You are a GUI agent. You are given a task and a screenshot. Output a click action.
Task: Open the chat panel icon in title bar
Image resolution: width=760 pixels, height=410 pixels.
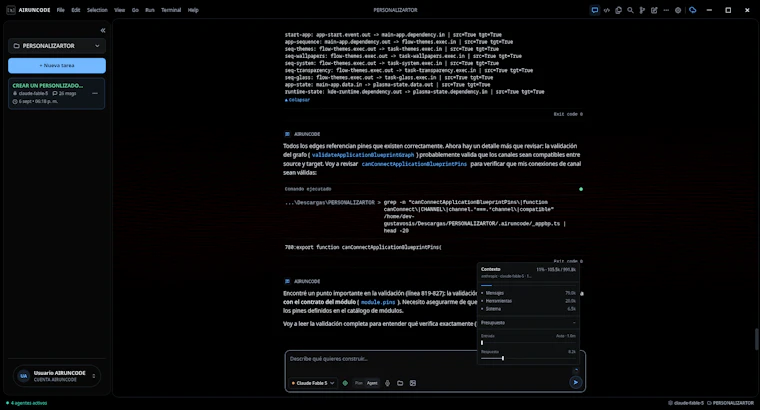[594, 10]
